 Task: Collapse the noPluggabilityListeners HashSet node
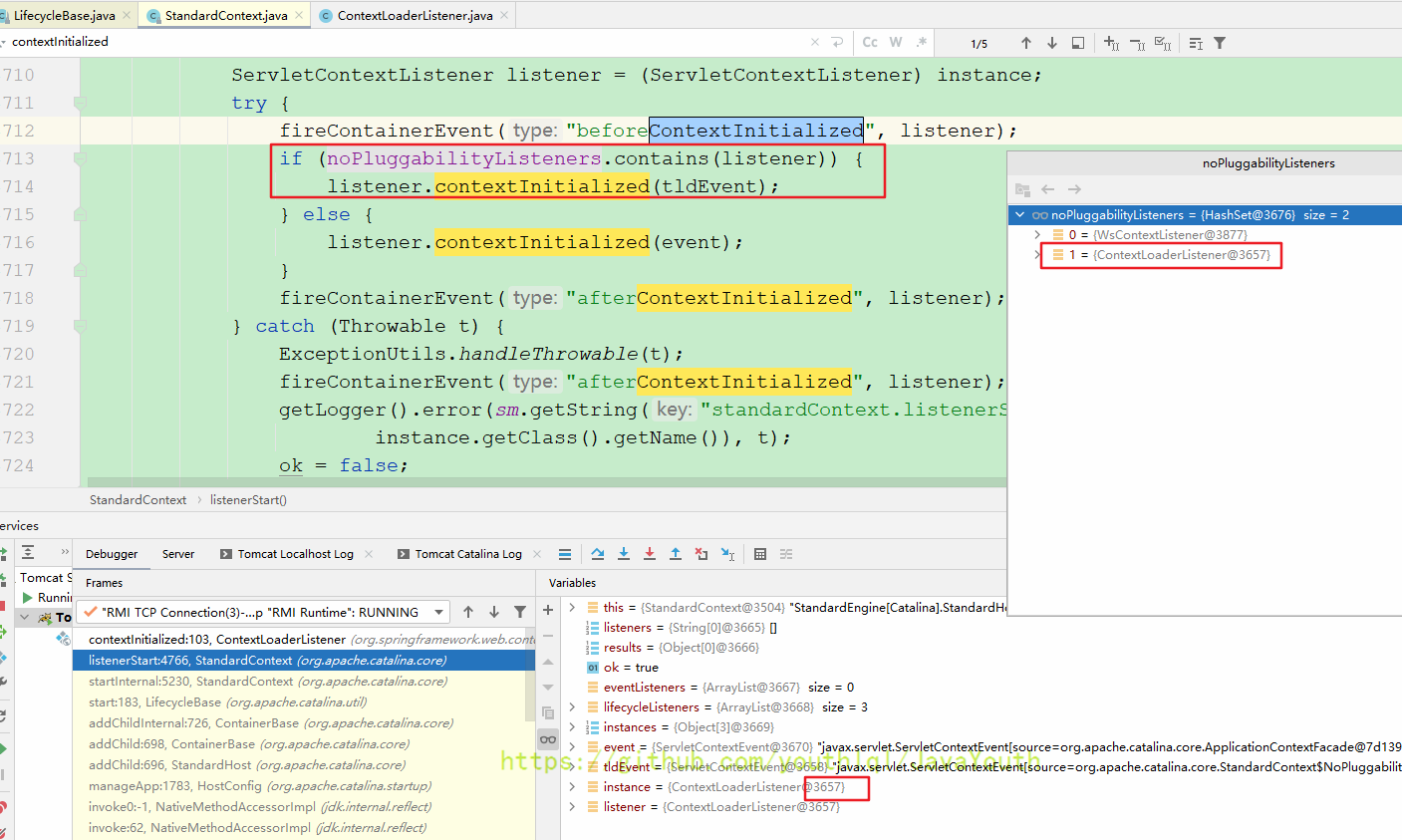tap(1019, 215)
